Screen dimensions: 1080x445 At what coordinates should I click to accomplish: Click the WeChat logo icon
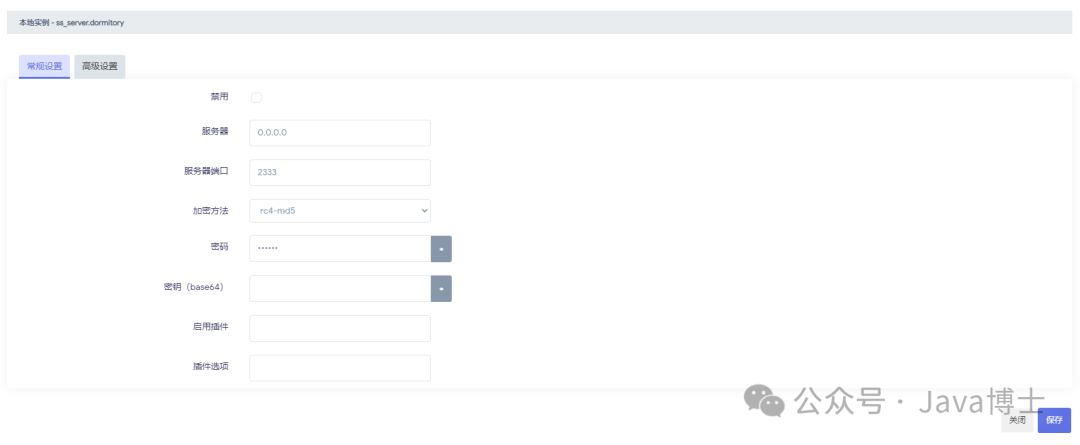tap(764, 401)
